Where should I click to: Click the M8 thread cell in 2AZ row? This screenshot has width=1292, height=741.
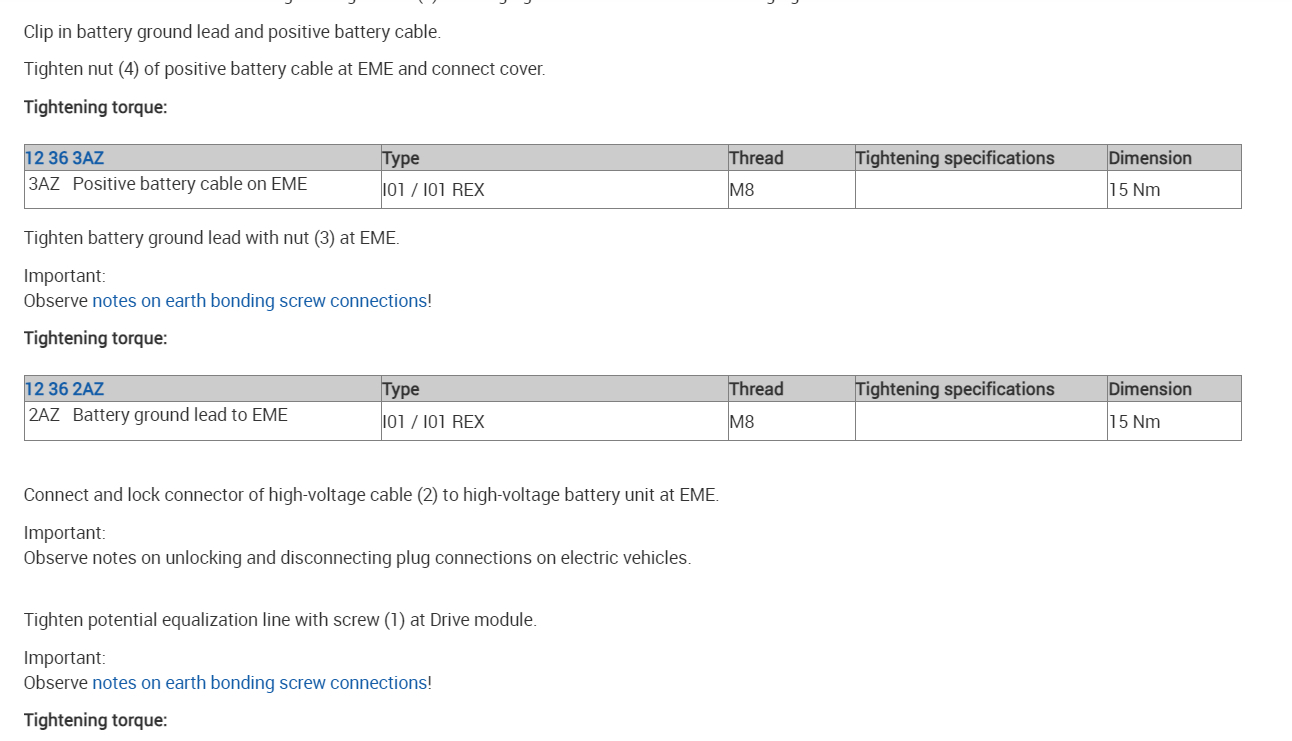(742, 422)
